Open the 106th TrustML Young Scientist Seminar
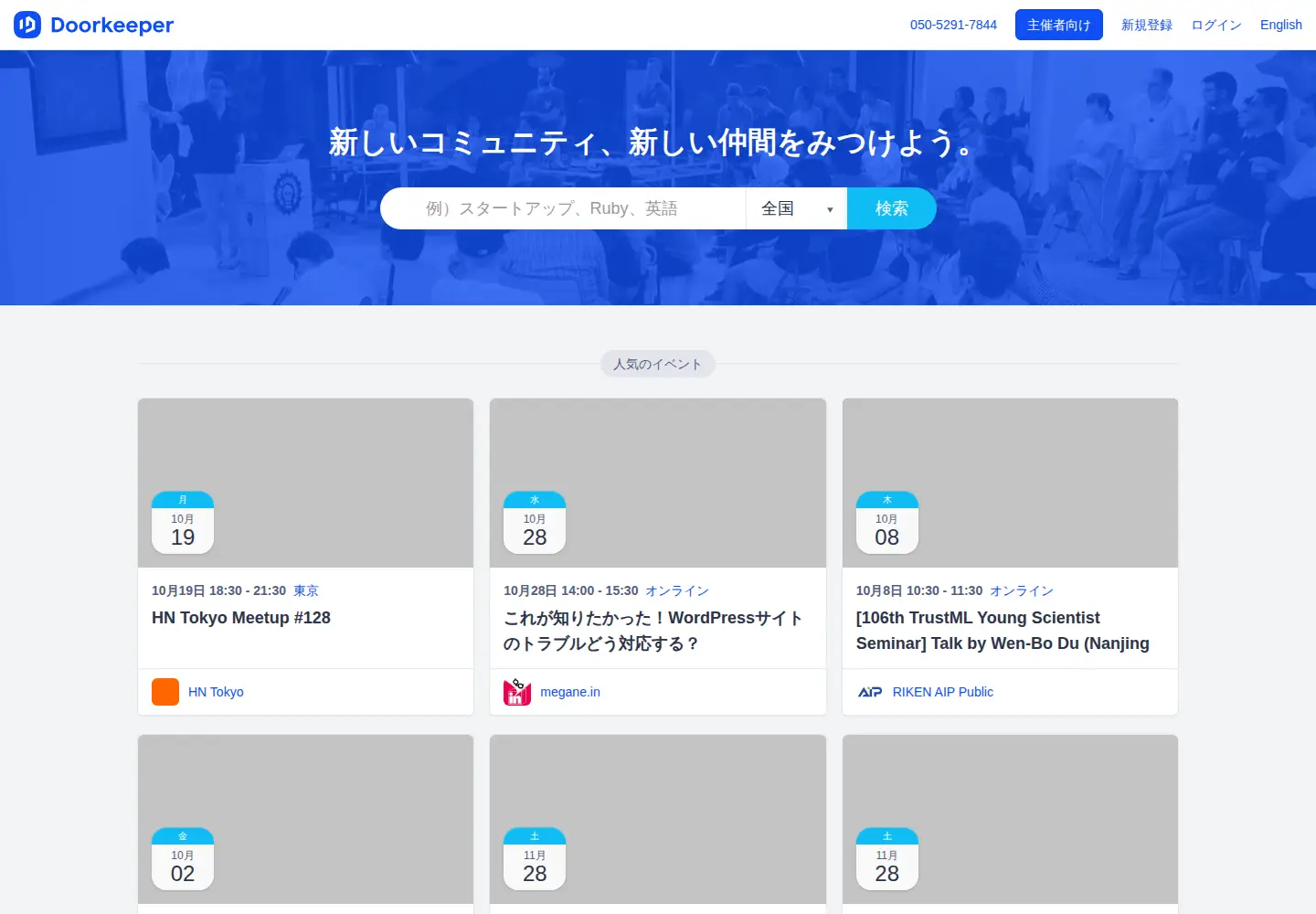 click(1003, 631)
